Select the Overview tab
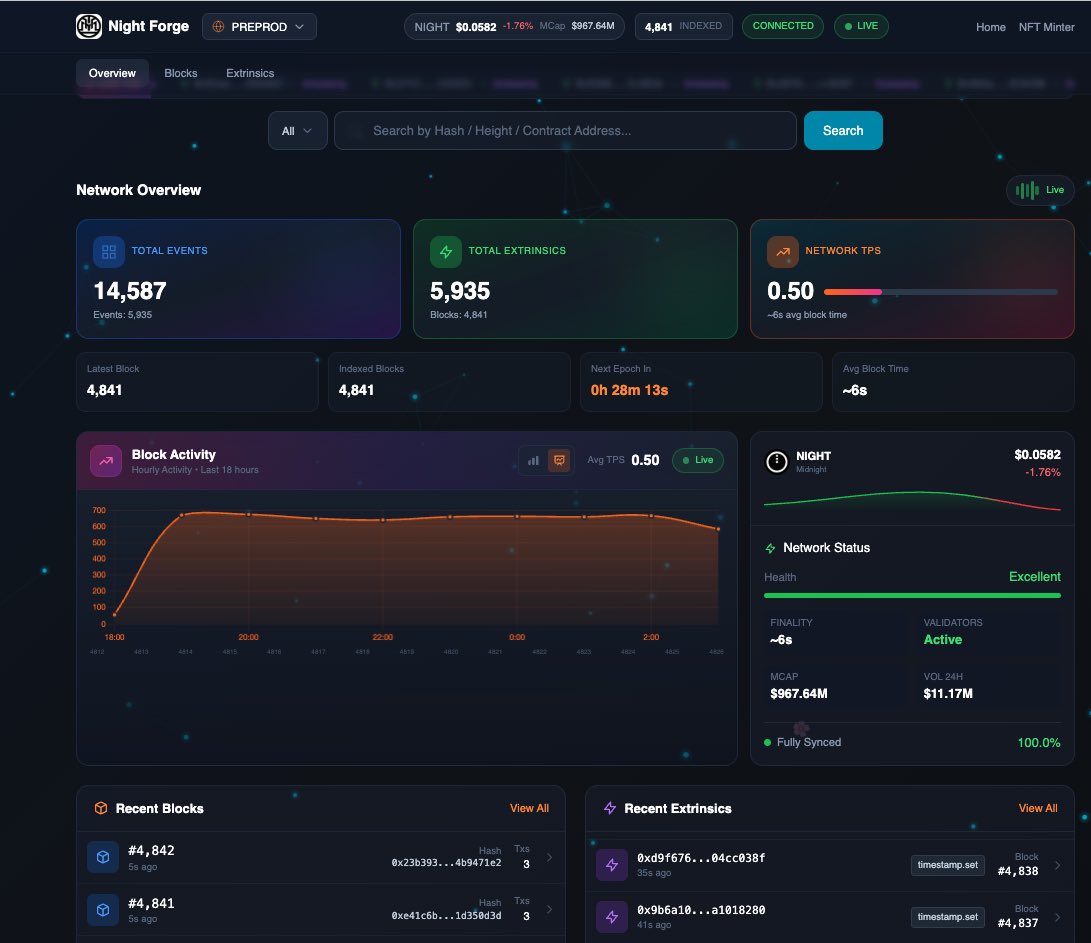 click(112, 73)
